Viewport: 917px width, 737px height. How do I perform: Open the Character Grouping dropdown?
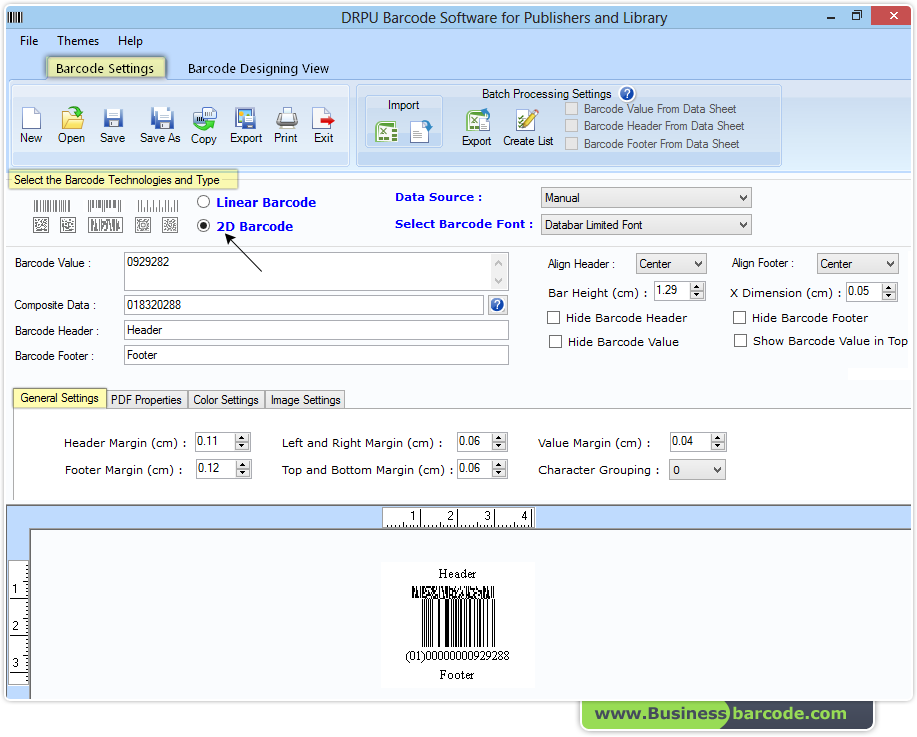[x=698, y=470]
